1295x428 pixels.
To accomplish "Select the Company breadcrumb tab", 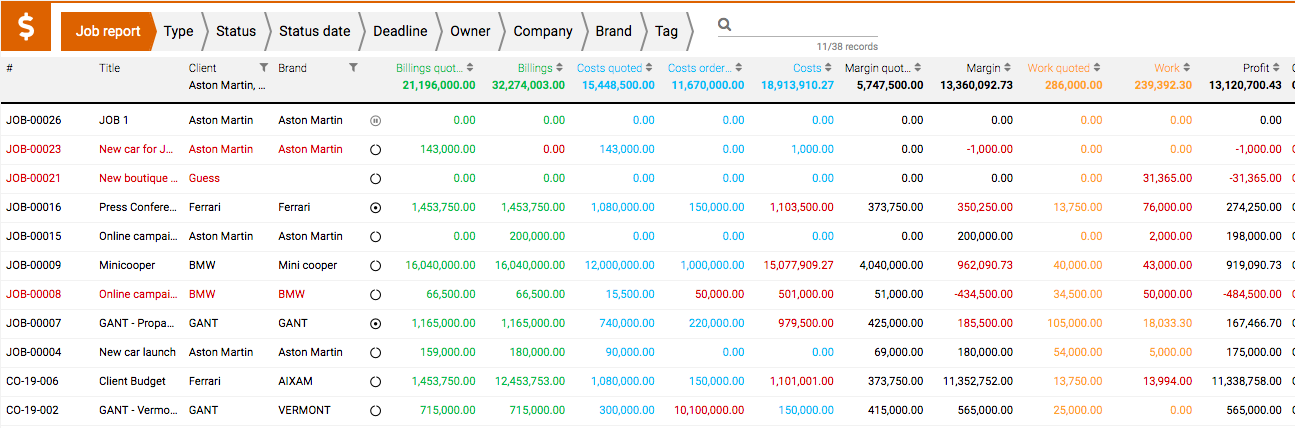I will (543, 31).
